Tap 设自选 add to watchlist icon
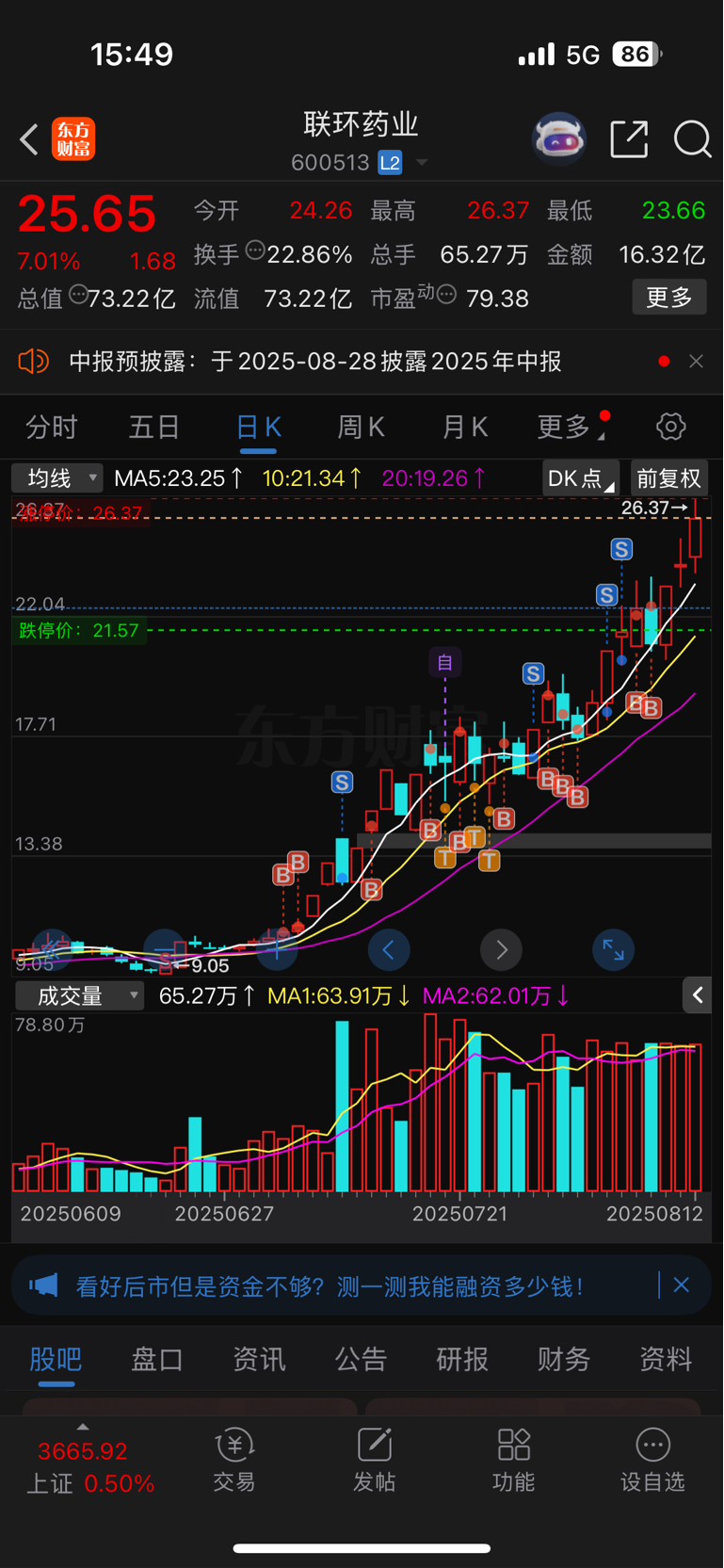Image resolution: width=724 pixels, height=1568 pixels. tap(652, 1461)
